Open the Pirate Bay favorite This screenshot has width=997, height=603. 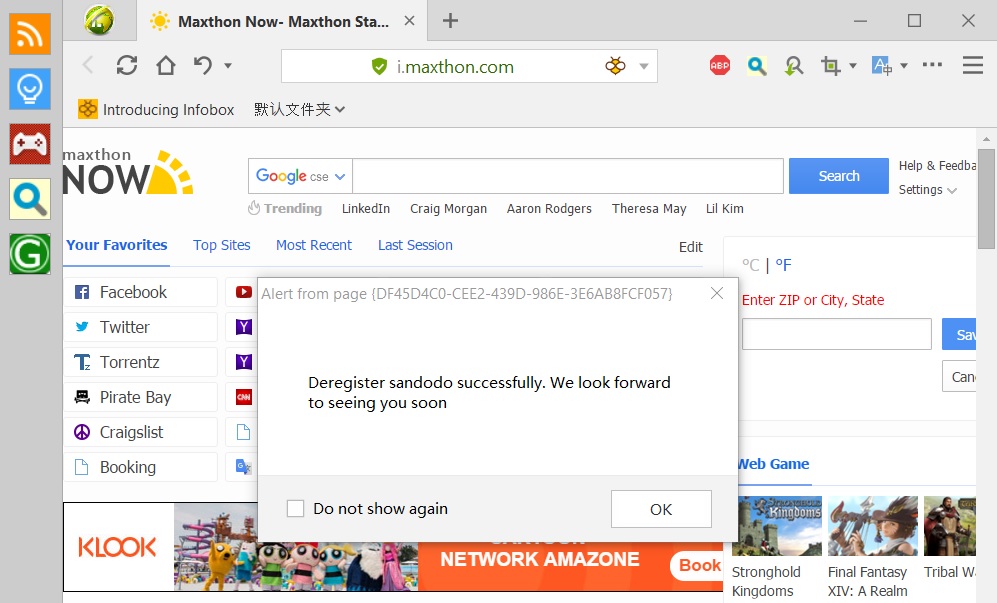pyautogui.click(x=141, y=397)
